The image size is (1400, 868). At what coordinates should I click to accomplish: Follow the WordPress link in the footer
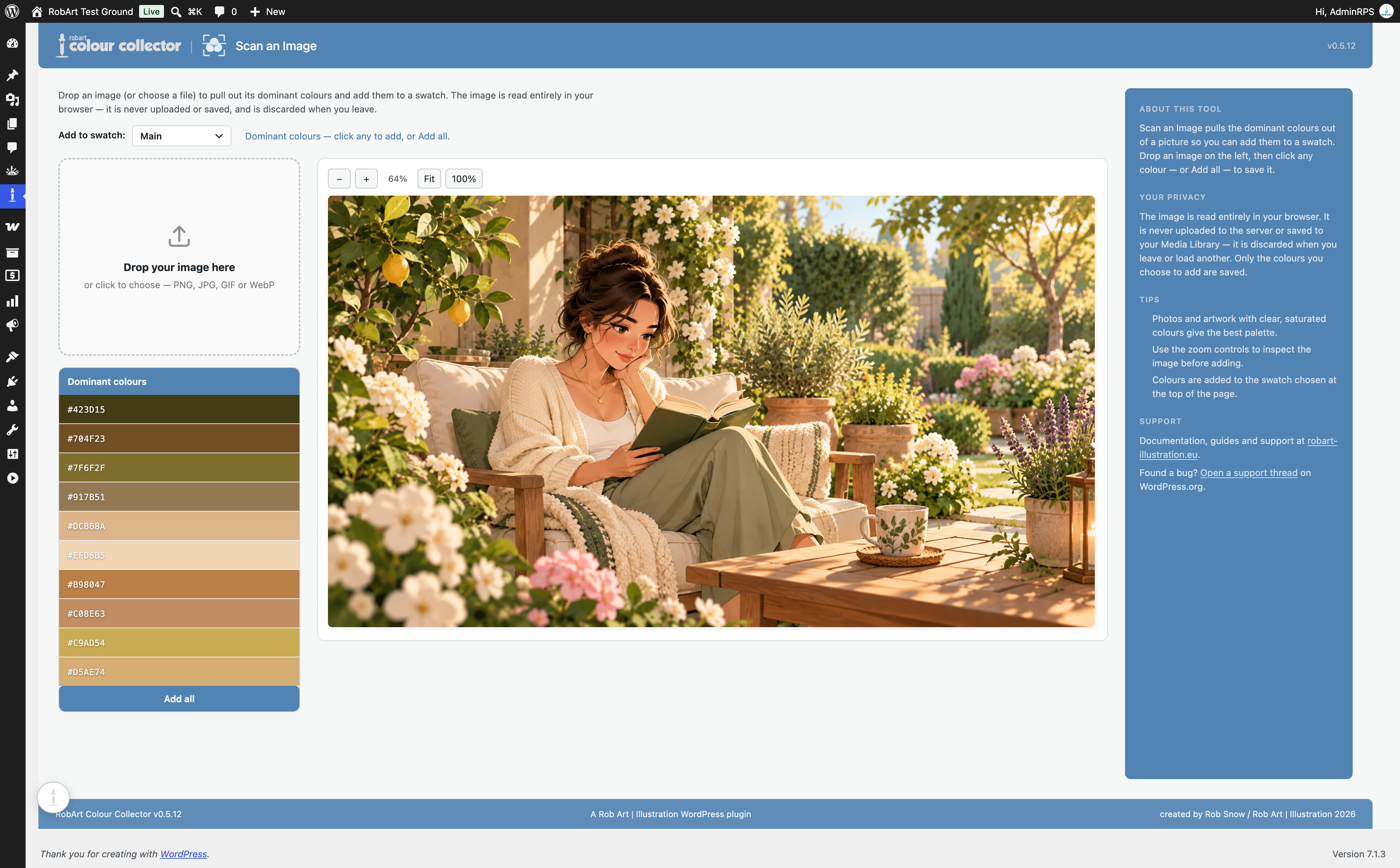tap(183, 854)
